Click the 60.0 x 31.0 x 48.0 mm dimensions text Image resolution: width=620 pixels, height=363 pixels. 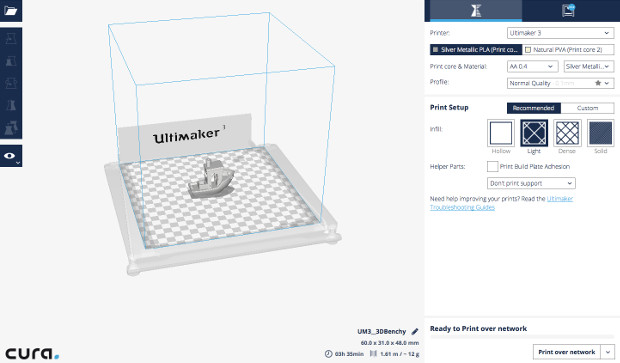(x=389, y=343)
